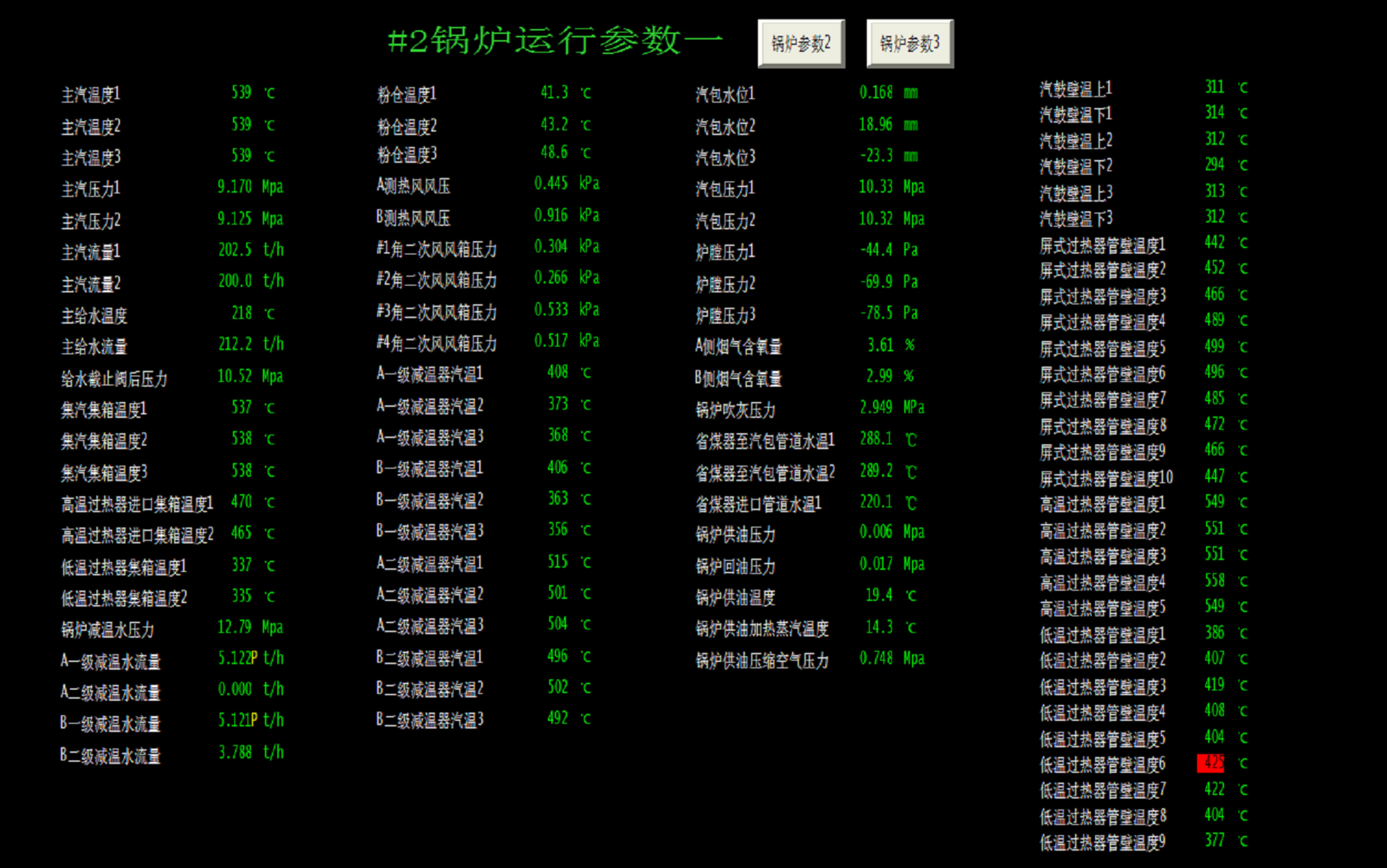Click B二级减温水流量 value 3.788
The height and width of the screenshot is (868, 1387).
[235, 752]
